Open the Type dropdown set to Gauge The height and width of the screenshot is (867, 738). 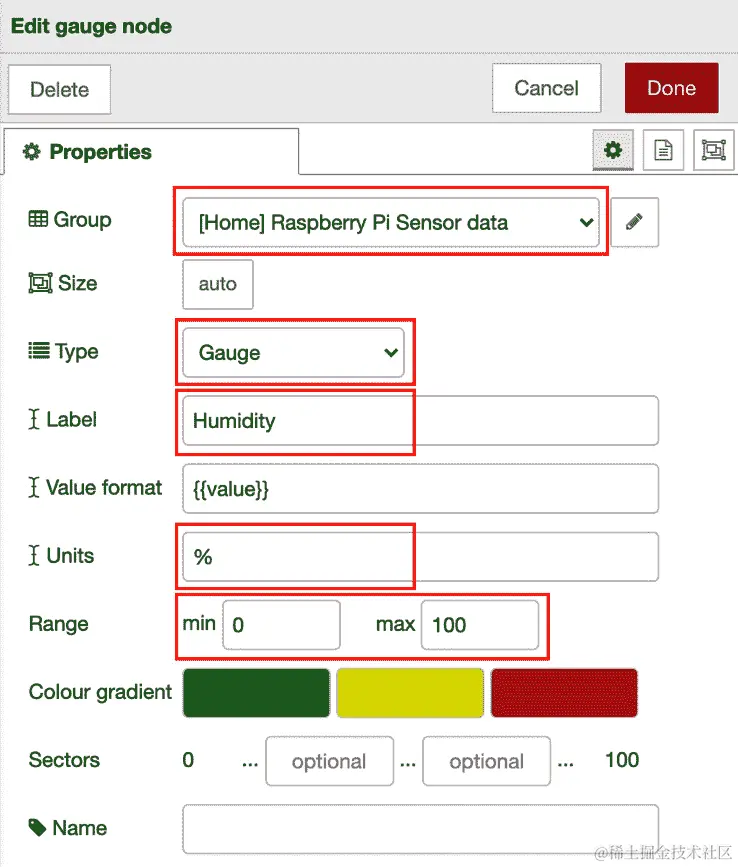coord(294,352)
